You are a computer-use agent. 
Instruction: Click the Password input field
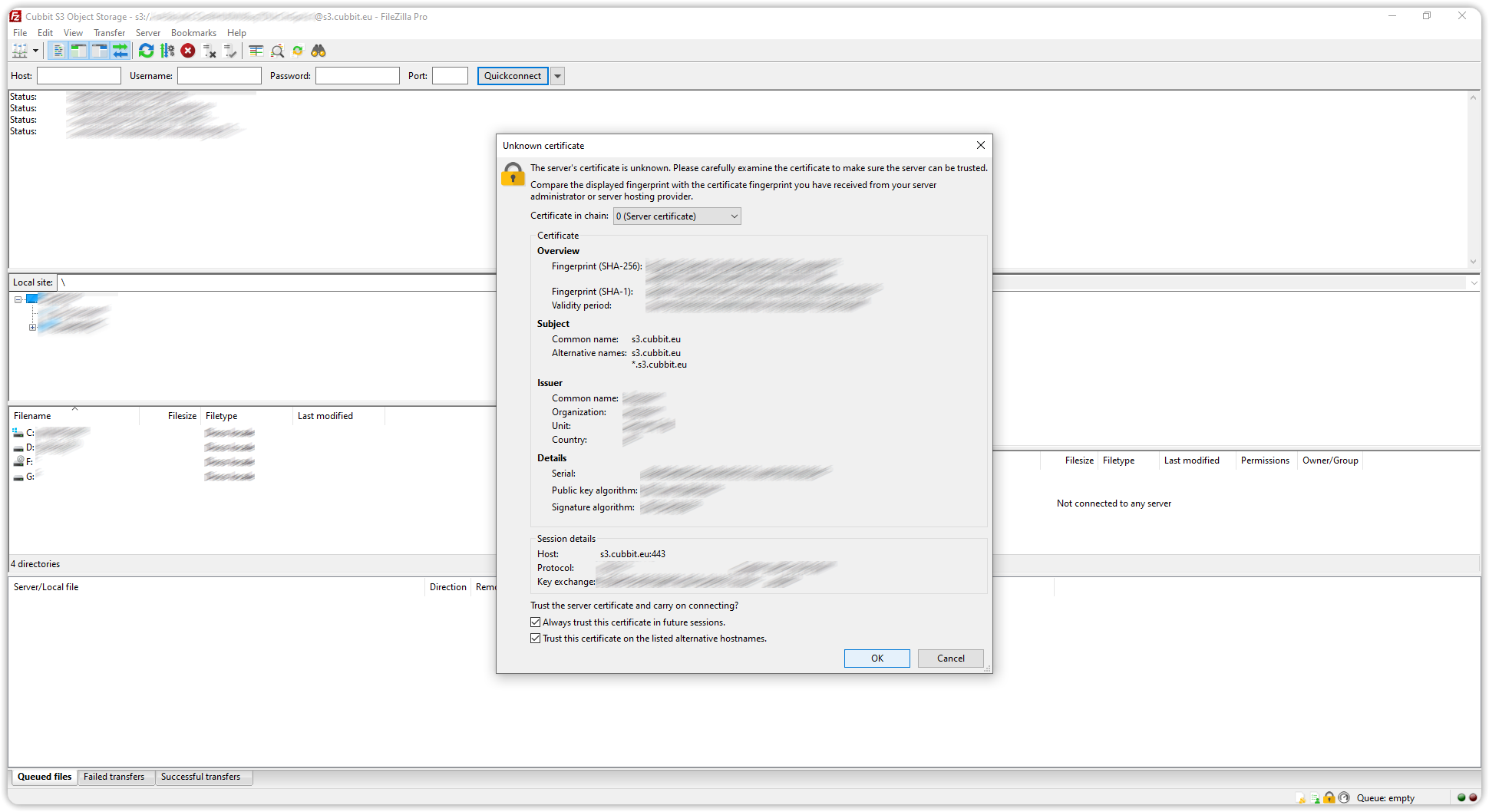click(358, 76)
